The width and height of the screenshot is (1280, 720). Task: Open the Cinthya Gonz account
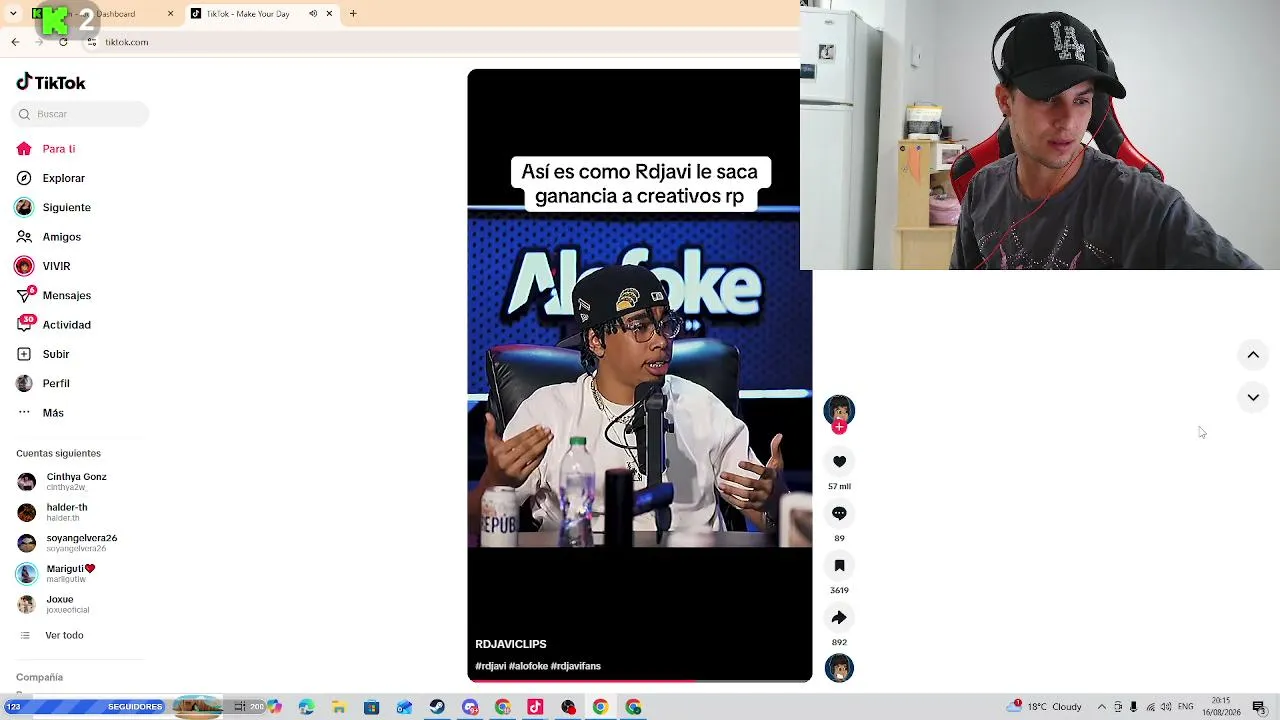(x=62, y=481)
